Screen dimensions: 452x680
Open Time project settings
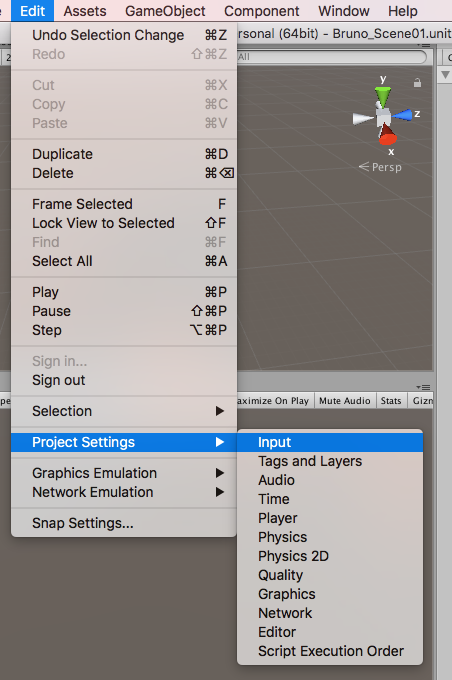[x=330, y=499]
